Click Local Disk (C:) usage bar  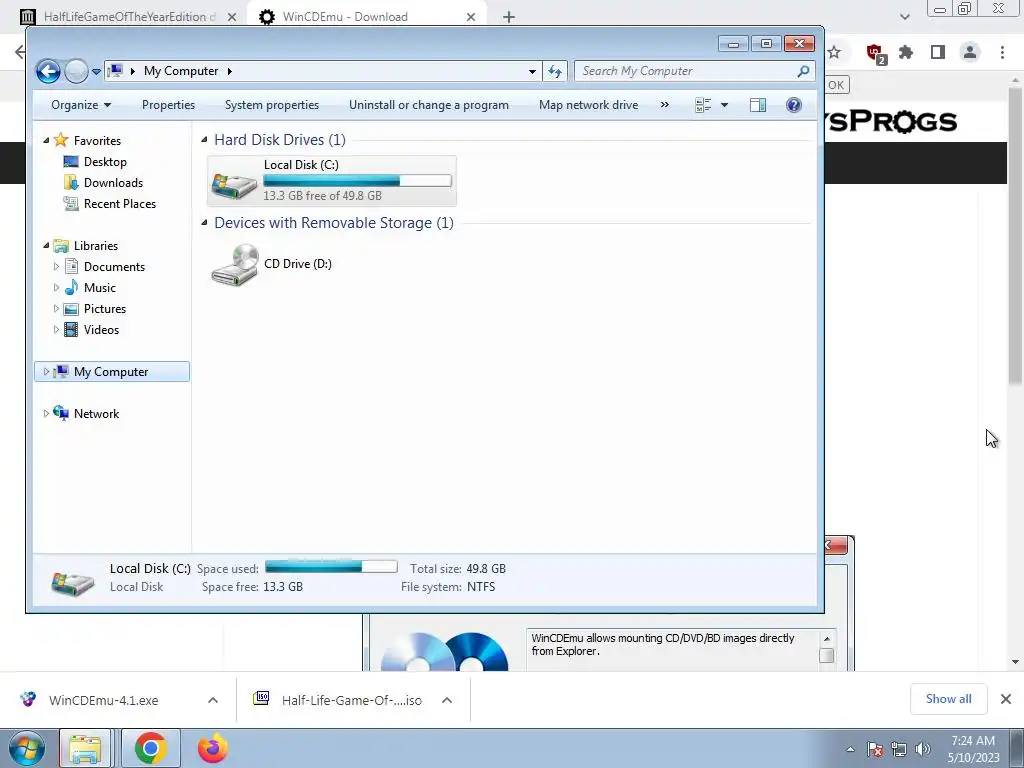tap(357, 181)
